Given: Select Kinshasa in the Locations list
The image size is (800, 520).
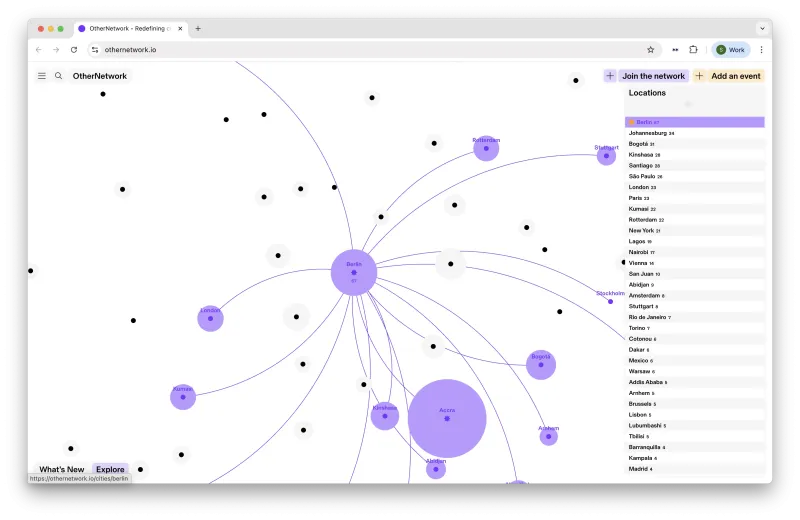Looking at the screenshot, I should [694, 155].
